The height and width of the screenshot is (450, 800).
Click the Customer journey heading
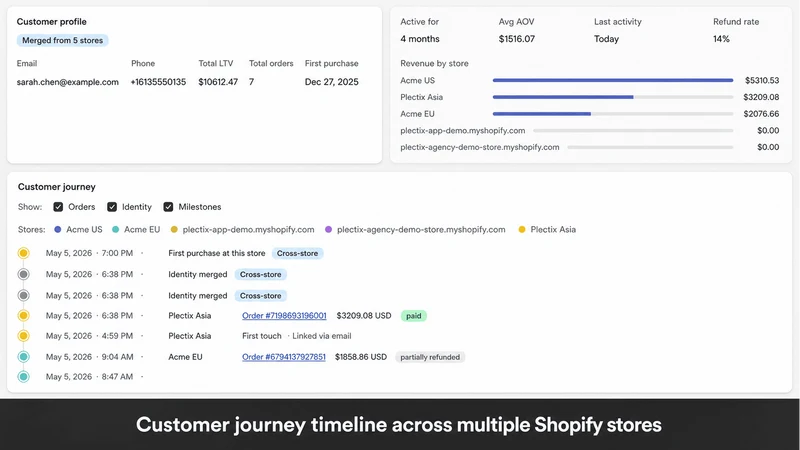pyautogui.click(x=57, y=187)
